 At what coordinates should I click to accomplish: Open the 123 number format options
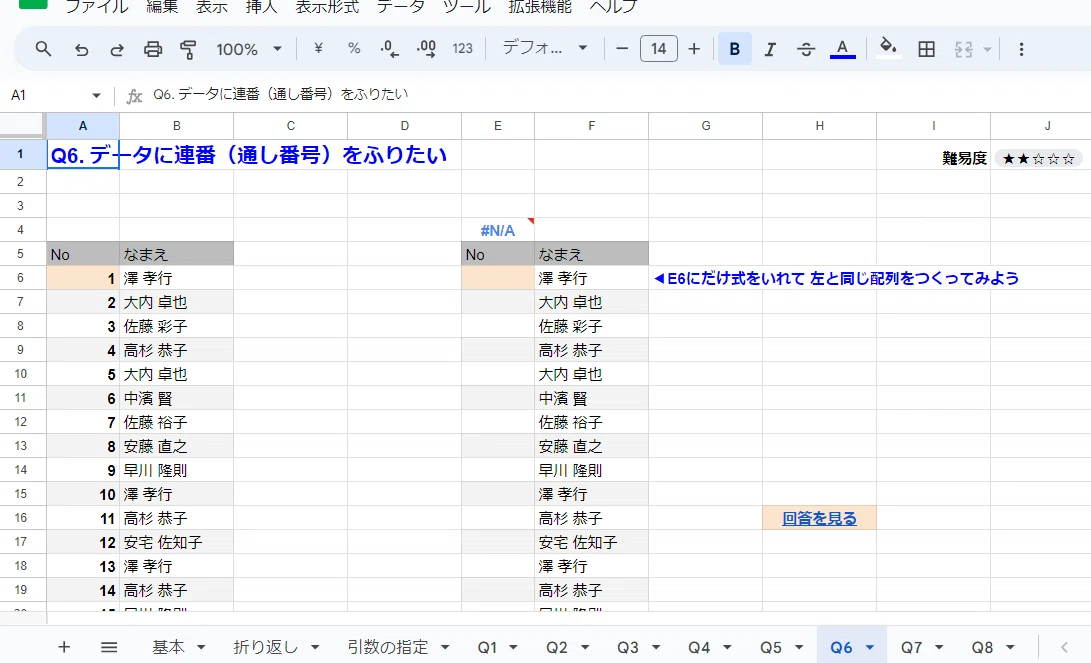click(x=462, y=49)
